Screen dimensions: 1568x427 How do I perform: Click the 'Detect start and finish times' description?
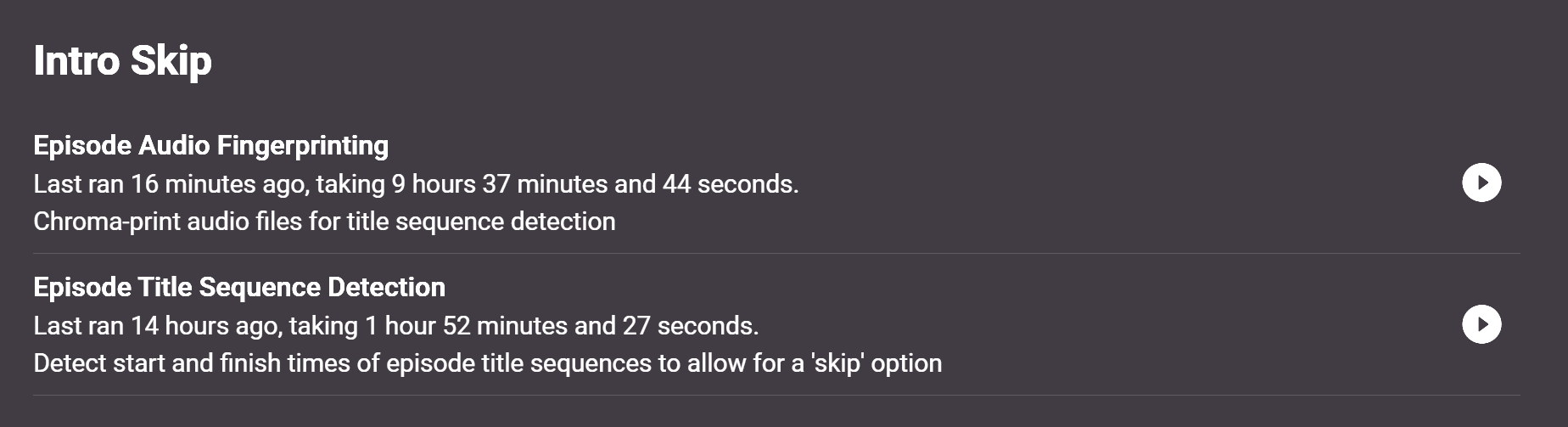tap(487, 363)
